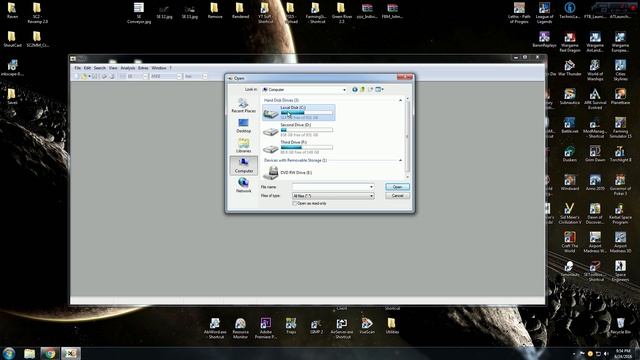Open Network in dialog sidebar
The width and height of the screenshot is (640, 360).
click(x=243, y=185)
